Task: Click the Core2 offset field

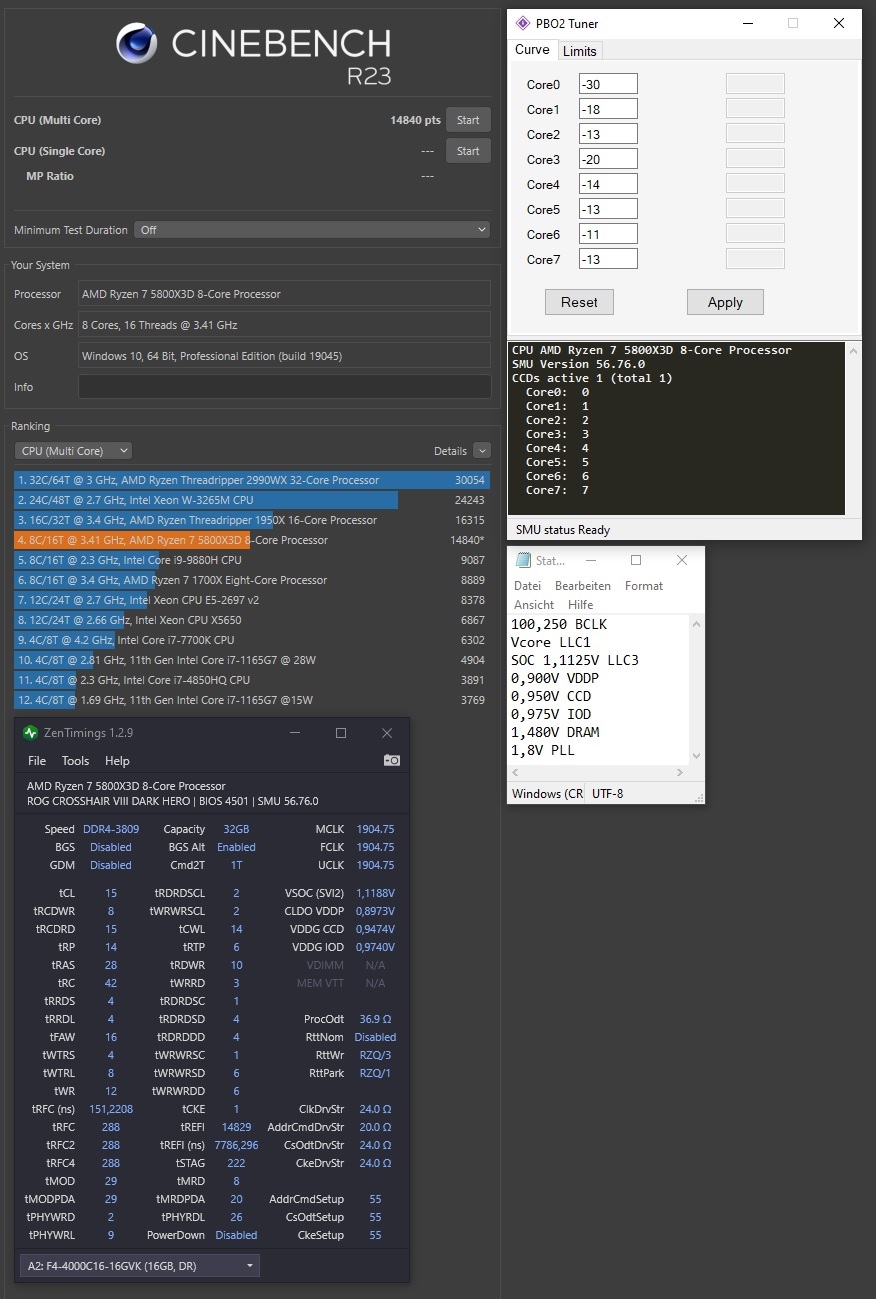Action: (x=607, y=134)
